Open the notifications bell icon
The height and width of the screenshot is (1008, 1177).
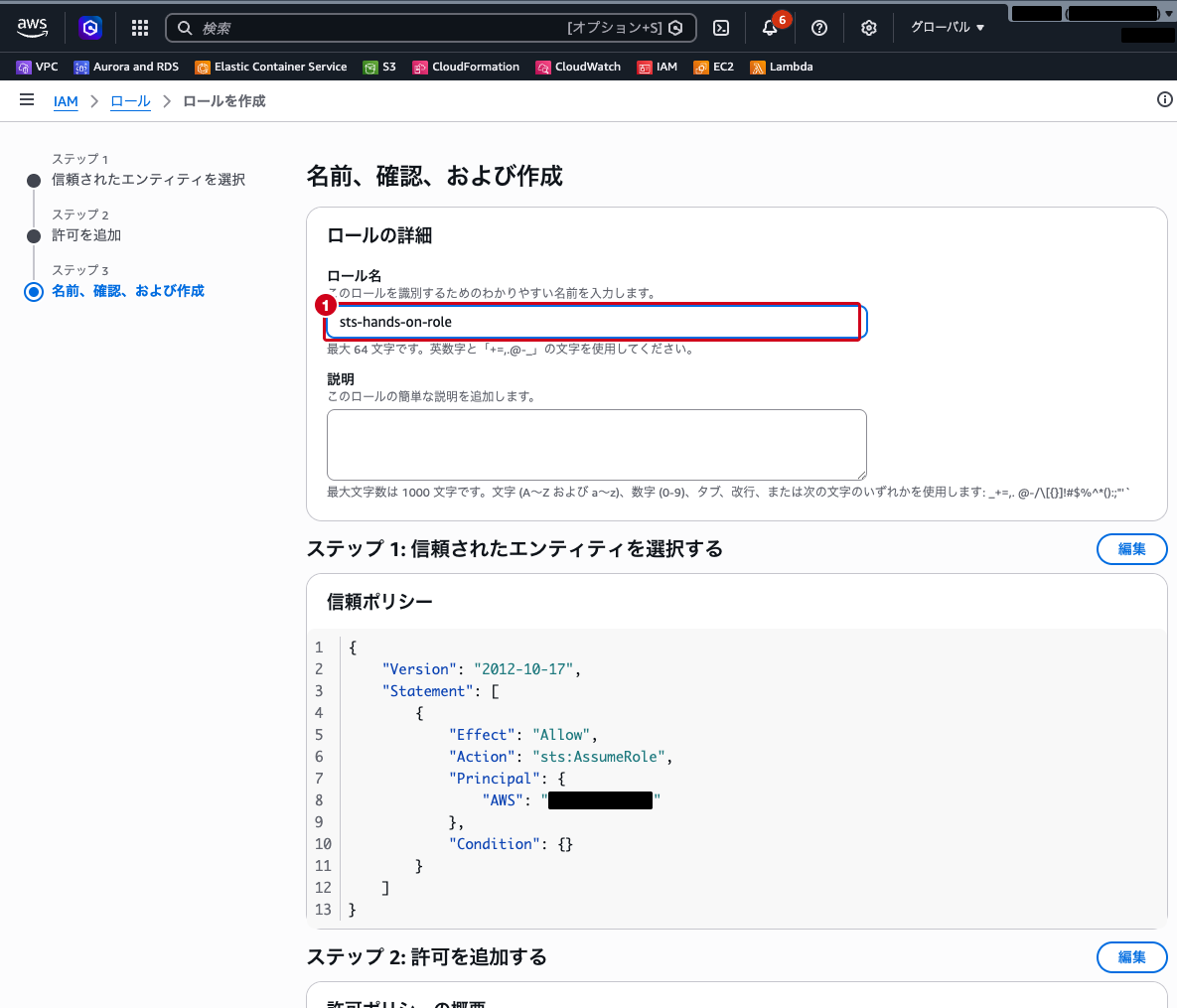[770, 28]
